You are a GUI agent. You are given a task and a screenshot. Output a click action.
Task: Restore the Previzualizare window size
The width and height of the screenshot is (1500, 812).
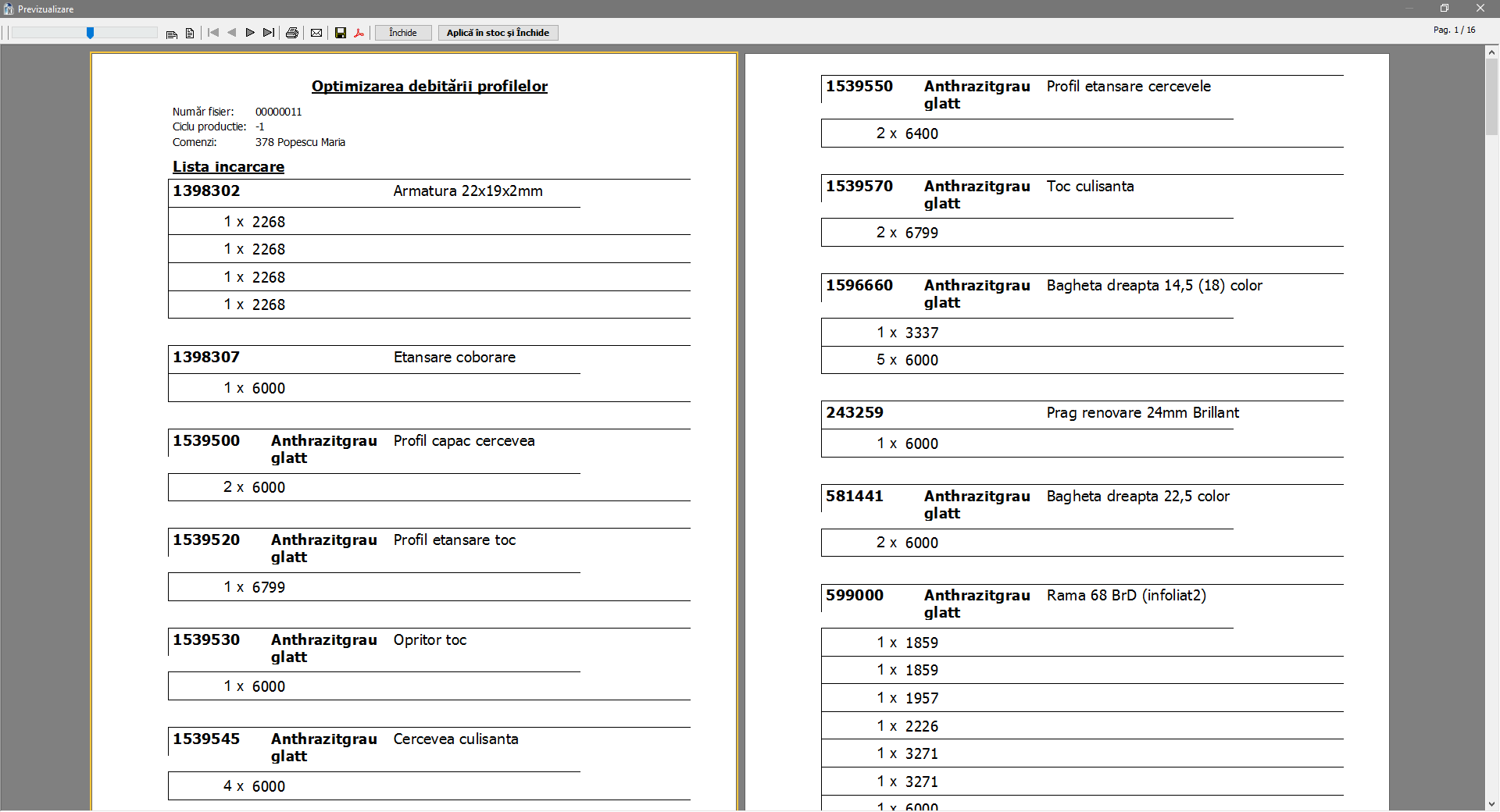point(1445,9)
